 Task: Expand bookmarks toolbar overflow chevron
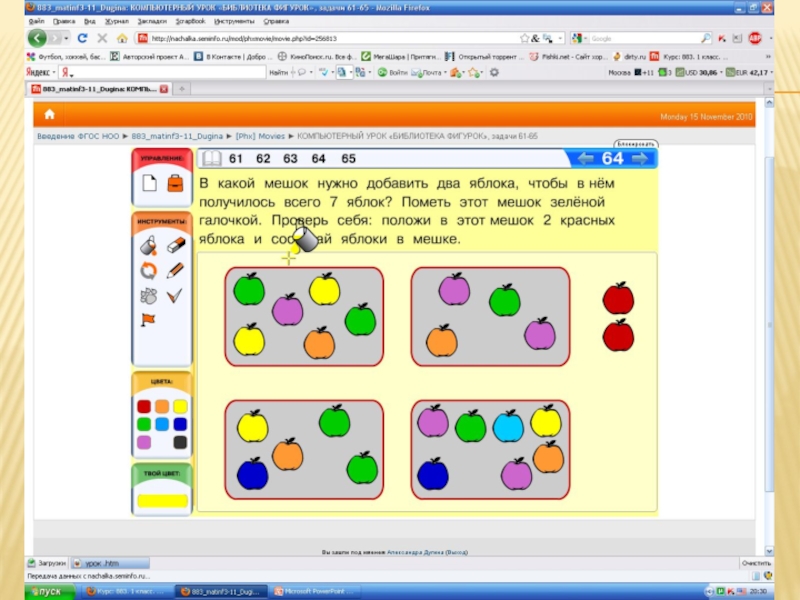768,57
